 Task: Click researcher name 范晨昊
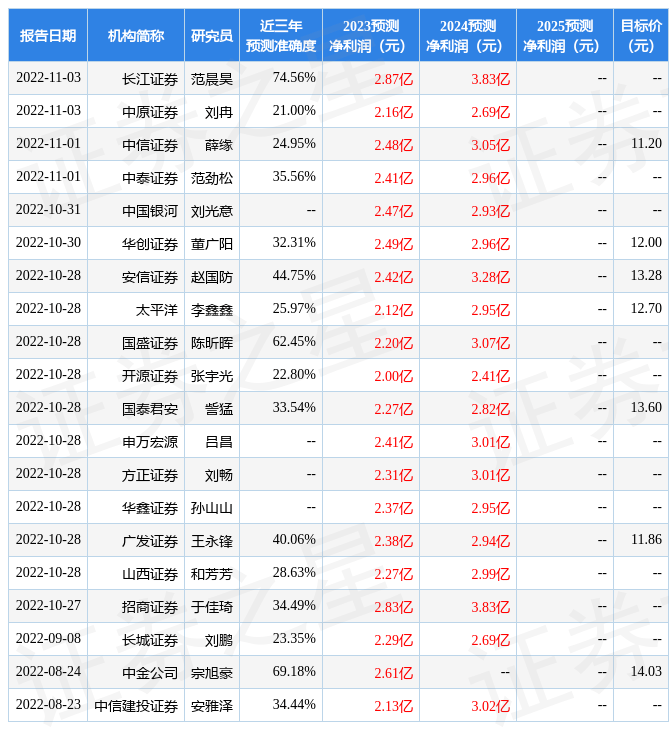212,79
